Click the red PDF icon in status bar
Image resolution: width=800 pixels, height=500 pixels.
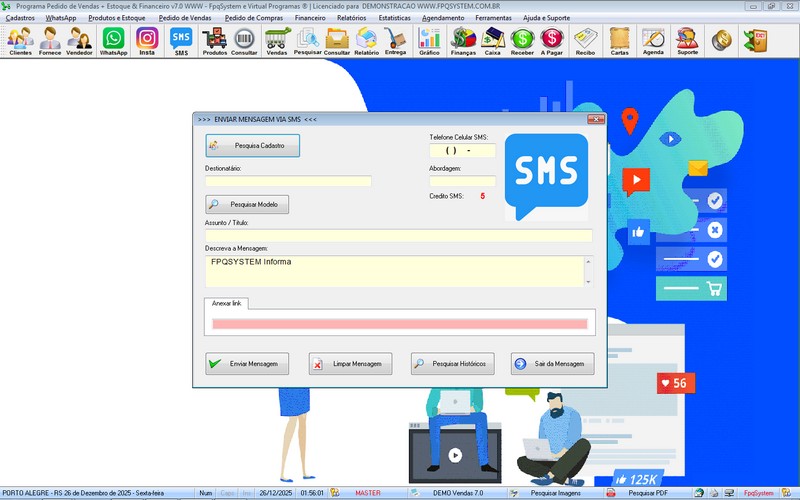(610, 493)
